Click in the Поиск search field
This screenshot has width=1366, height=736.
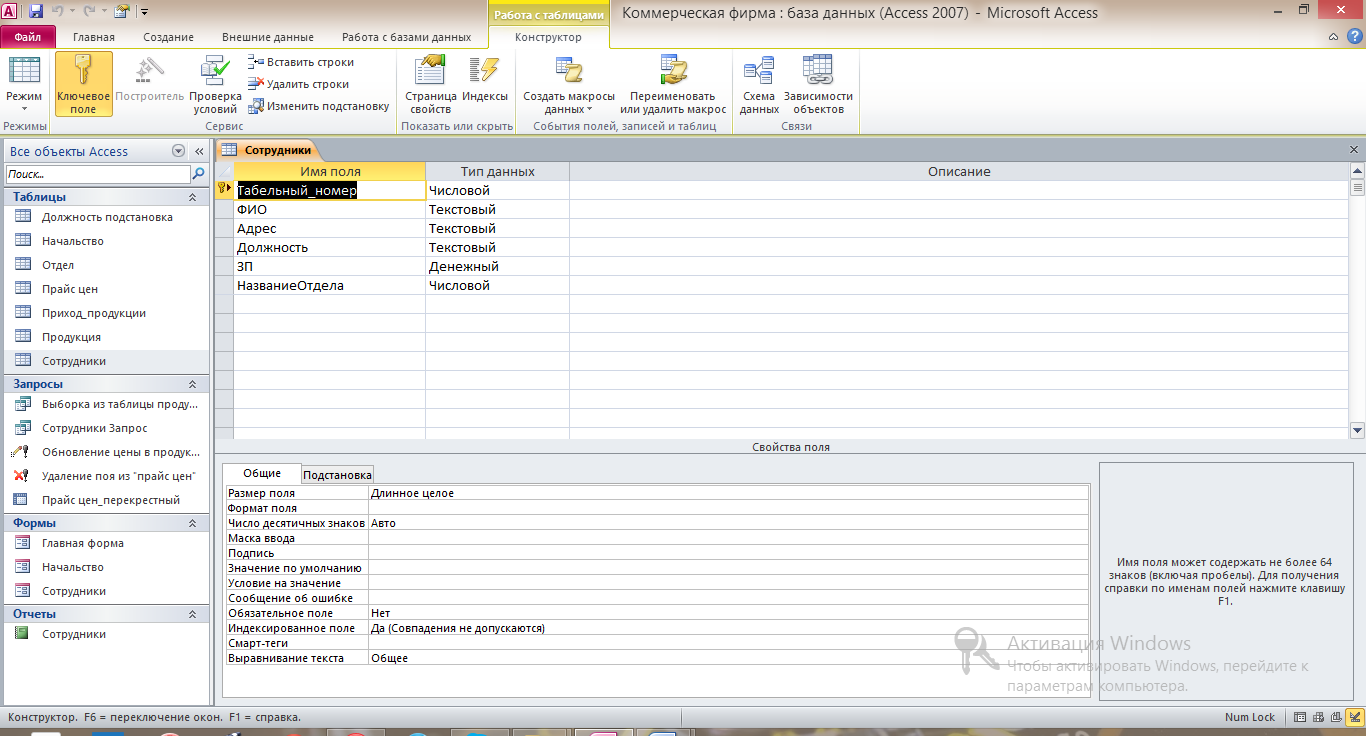pyautogui.click(x=96, y=174)
